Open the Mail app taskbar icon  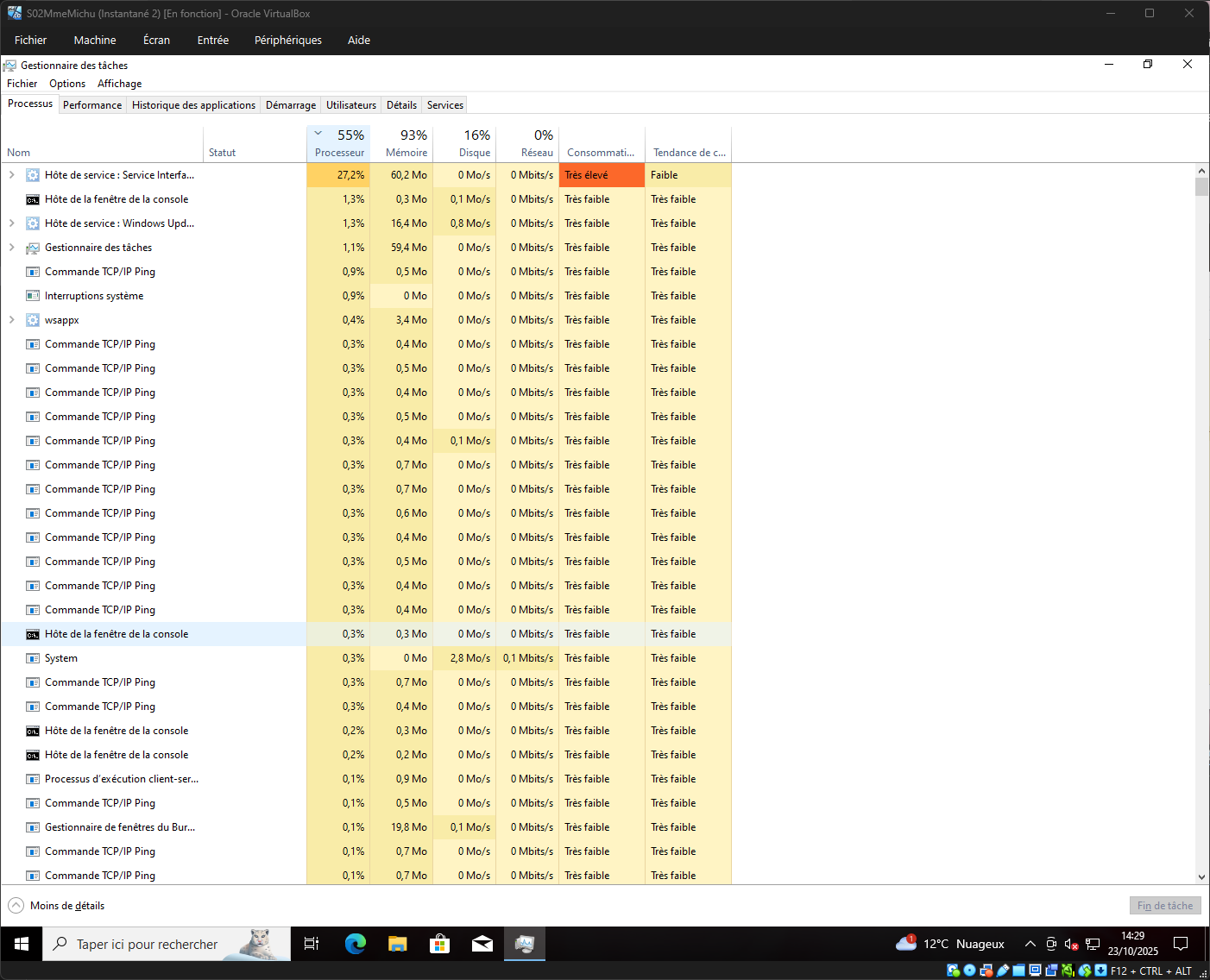point(482,944)
